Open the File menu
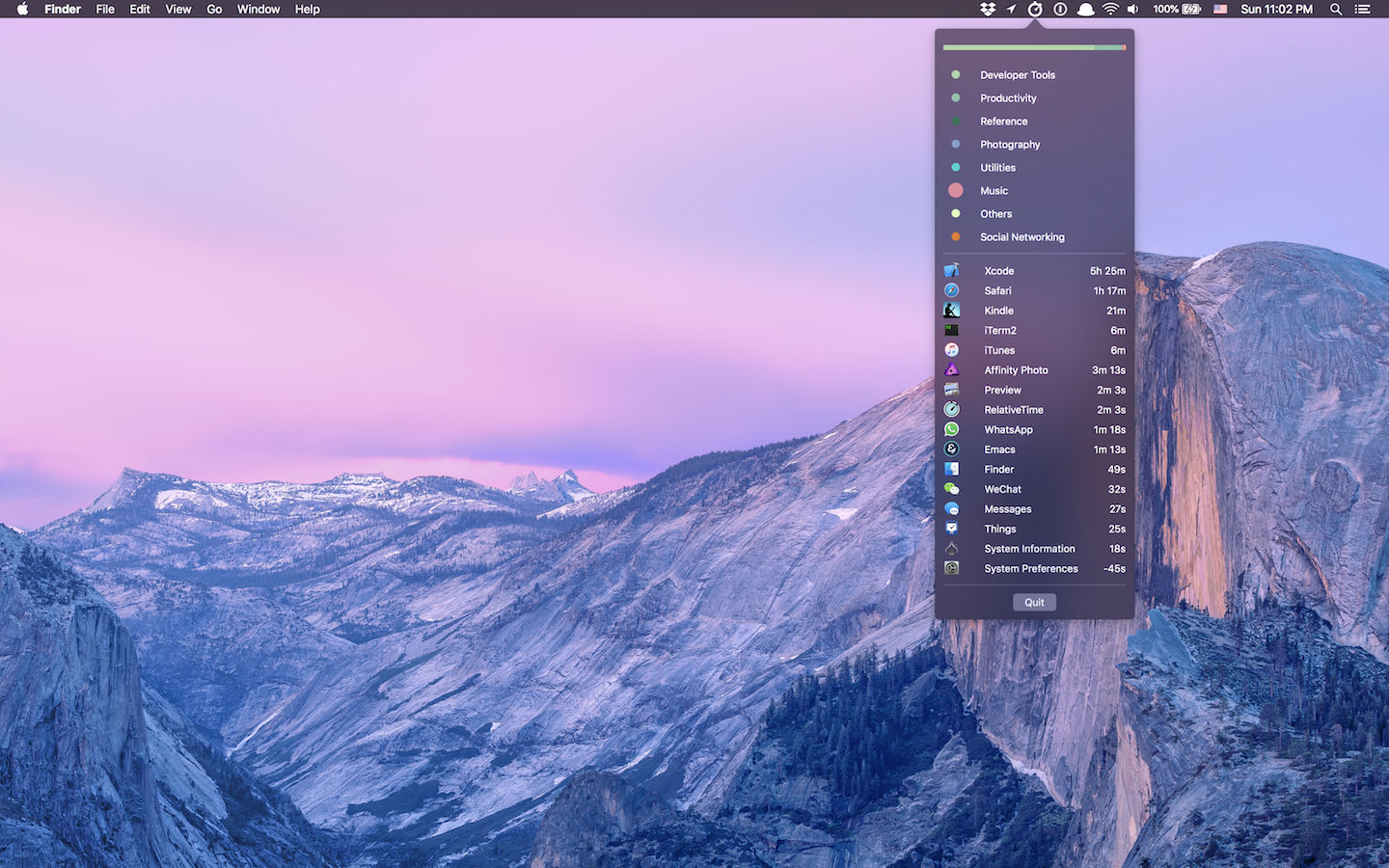This screenshot has width=1389, height=868. 105,9
